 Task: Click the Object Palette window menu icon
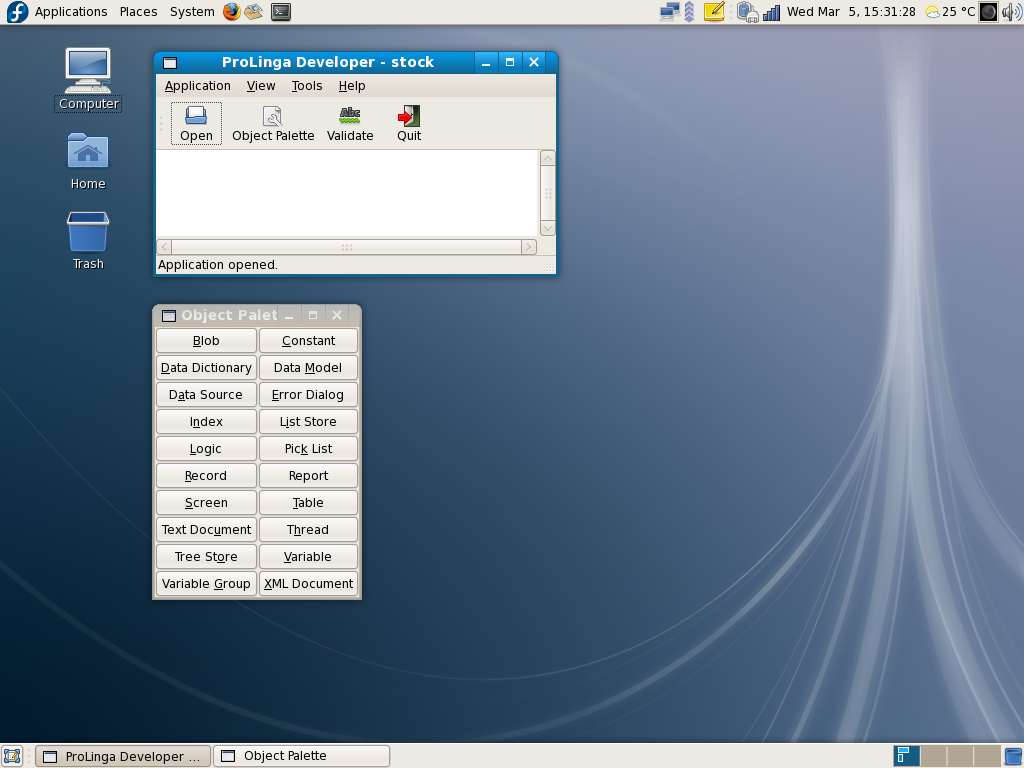pyautogui.click(x=168, y=315)
